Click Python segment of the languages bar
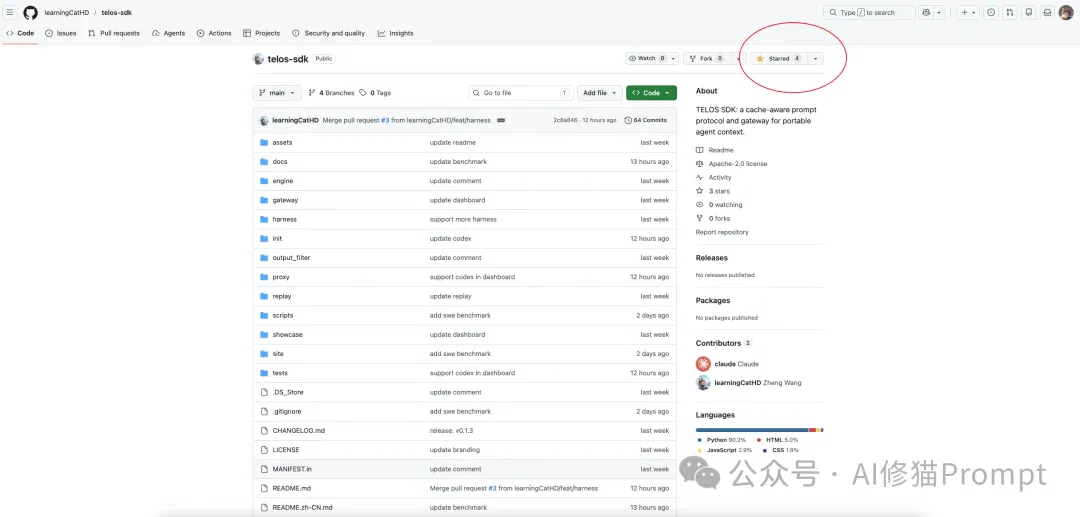Viewport: 1080px width, 517px height. click(x=752, y=430)
